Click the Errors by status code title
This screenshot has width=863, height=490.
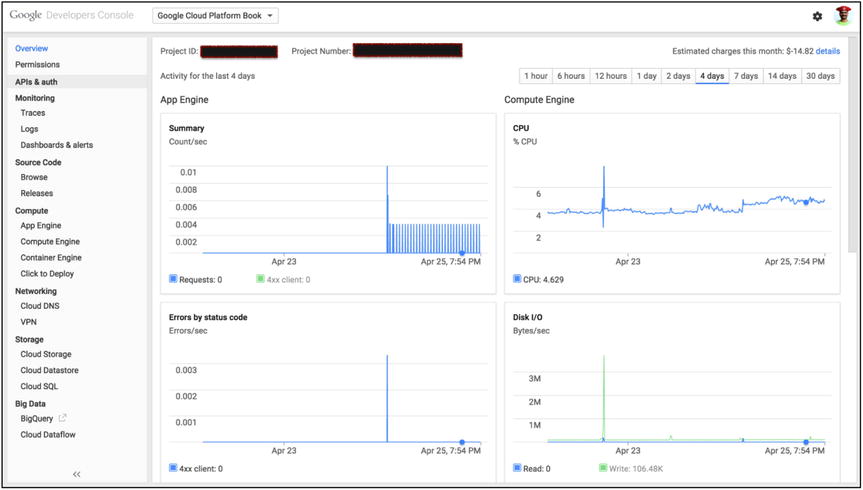[208, 318]
